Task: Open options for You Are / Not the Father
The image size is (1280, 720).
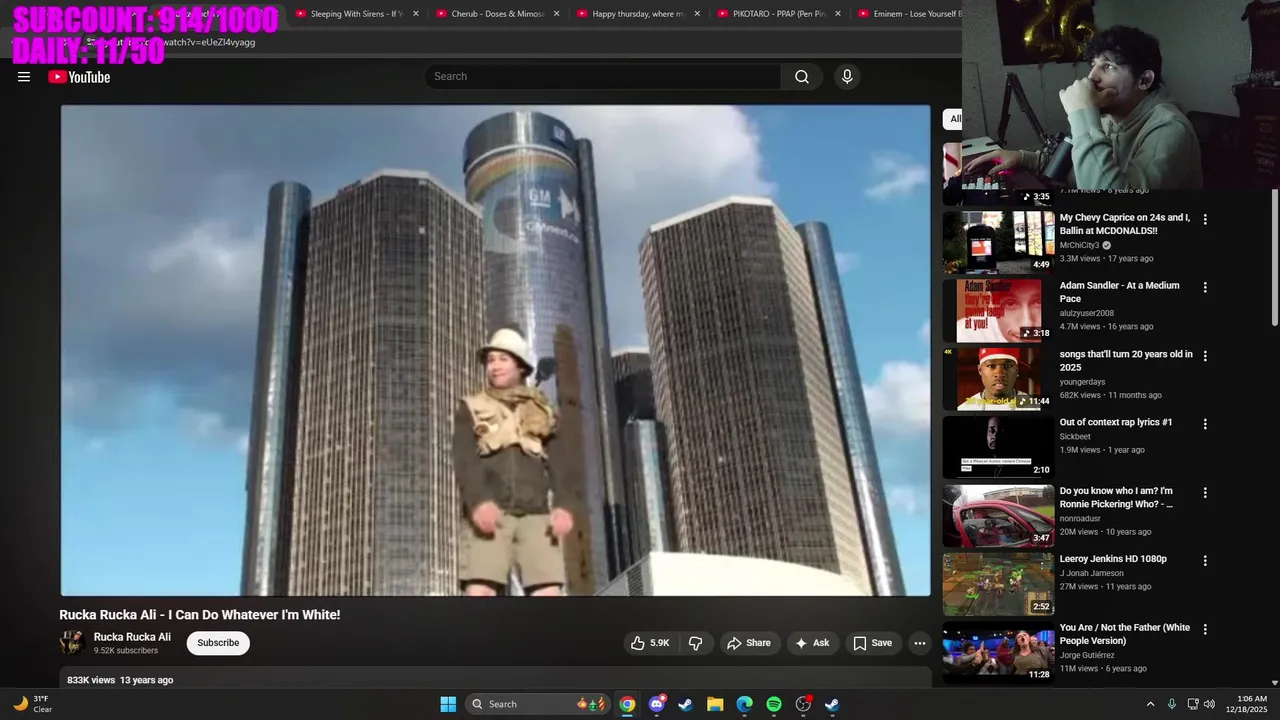Action: pyautogui.click(x=1205, y=629)
